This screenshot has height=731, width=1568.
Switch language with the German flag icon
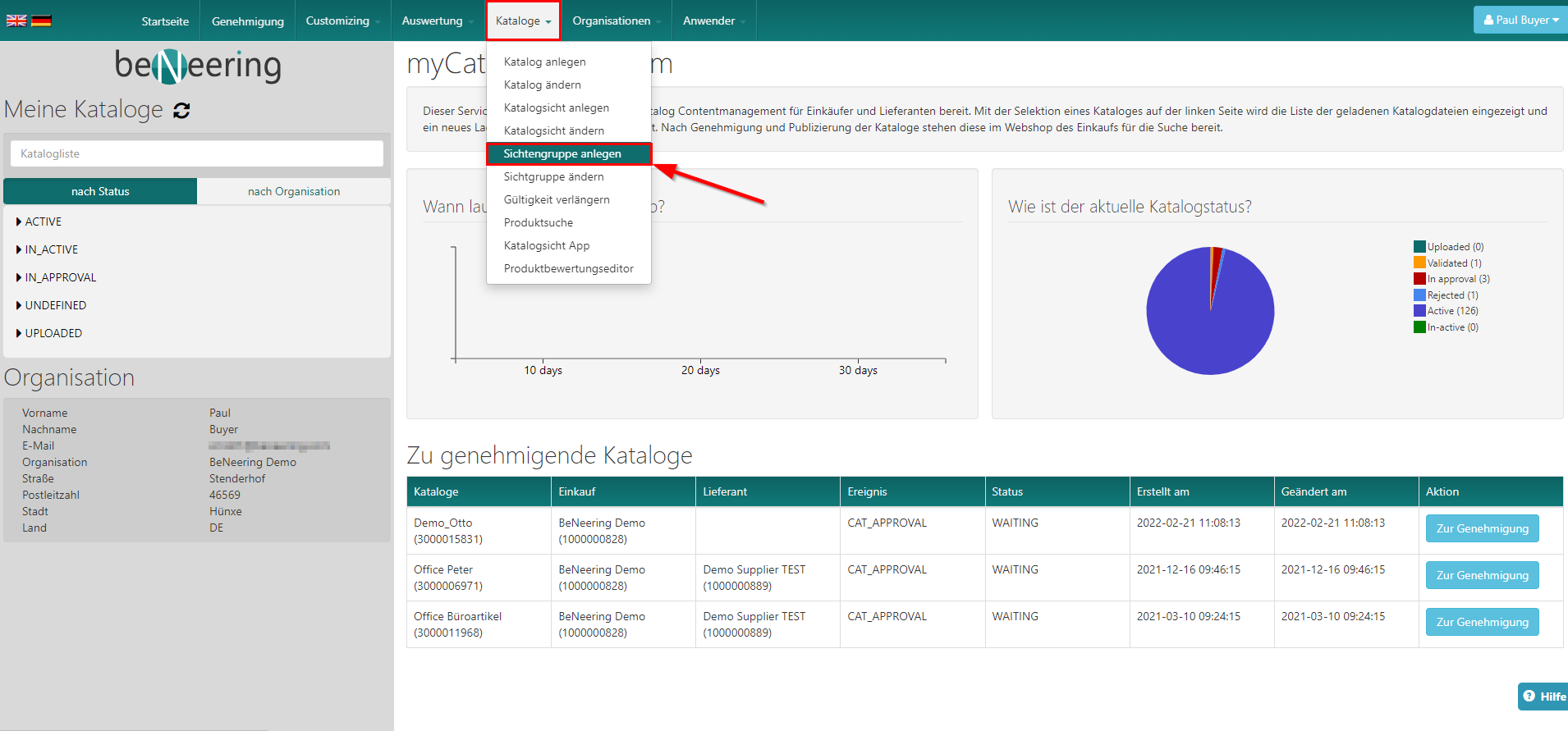click(x=41, y=21)
